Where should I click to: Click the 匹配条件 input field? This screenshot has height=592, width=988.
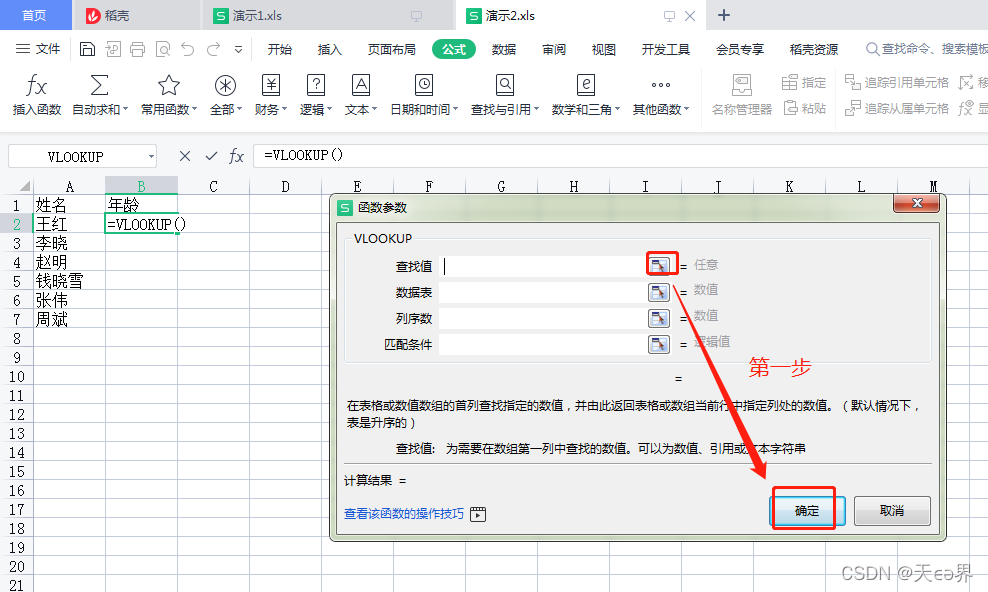point(542,344)
